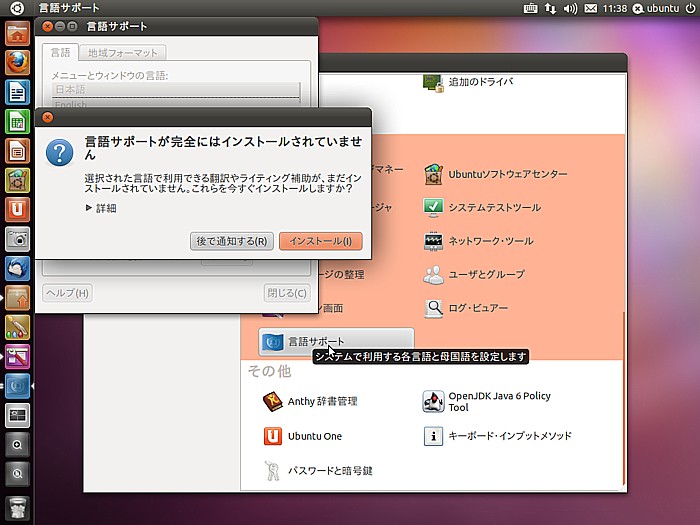Open Ubuntu One launcher icon
This screenshot has width=700, height=525.
pyautogui.click(x=17, y=210)
